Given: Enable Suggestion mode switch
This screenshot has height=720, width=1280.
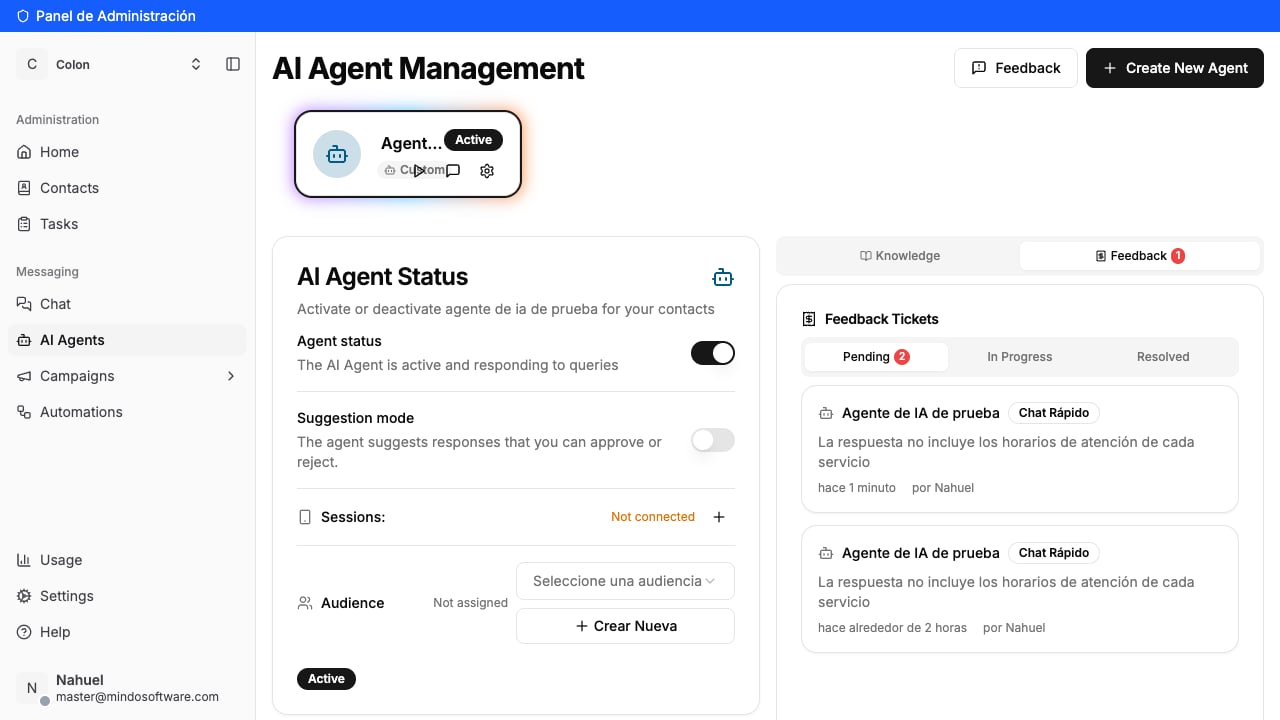Looking at the screenshot, I should pyautogui.click(x=713, y=440).
